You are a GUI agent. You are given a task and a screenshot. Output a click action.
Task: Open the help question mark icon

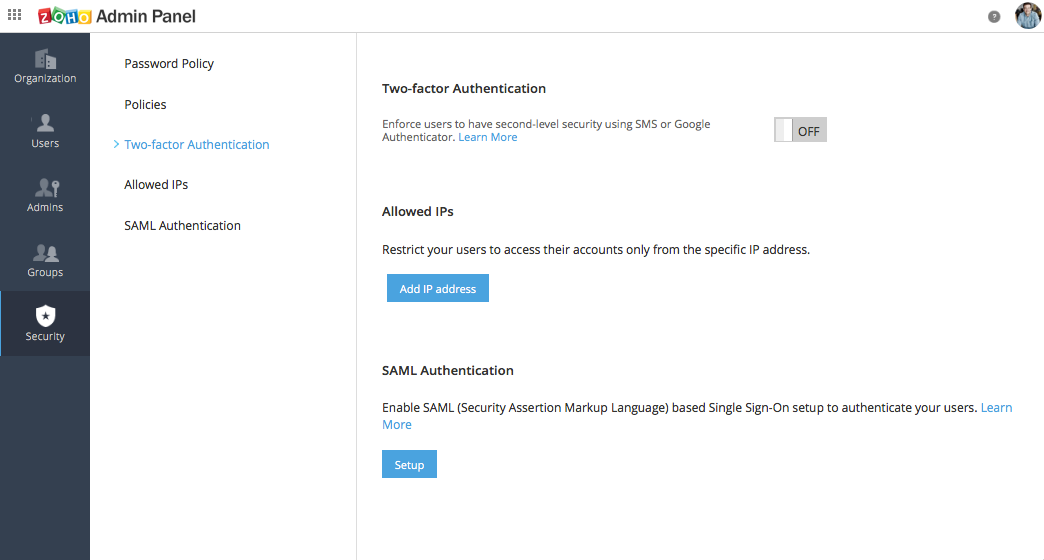click(994, 17)
